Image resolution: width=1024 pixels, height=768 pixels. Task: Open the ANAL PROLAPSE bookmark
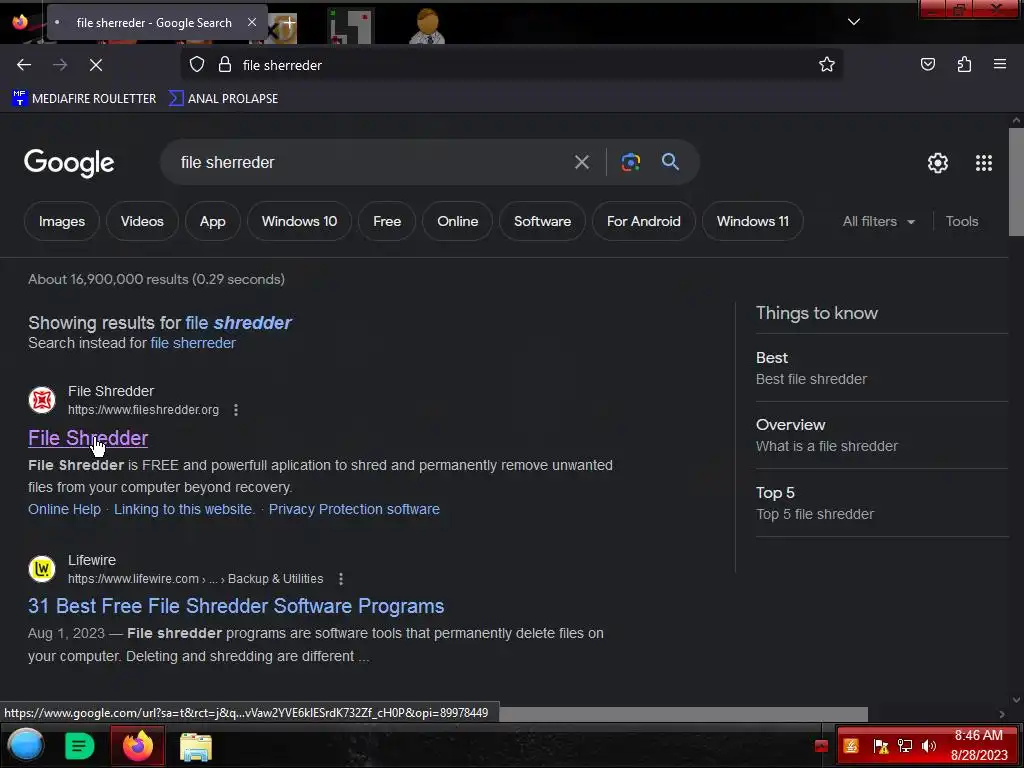coord(223,99)
